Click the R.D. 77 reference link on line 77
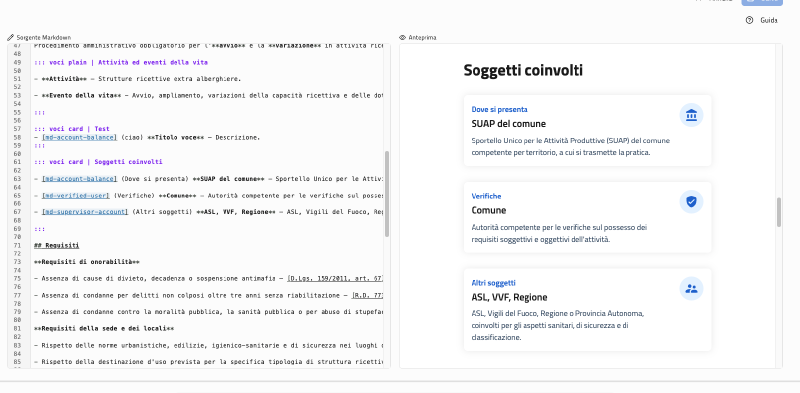The height and width of the screenshot is (393, 800). (x=367, y=295)
